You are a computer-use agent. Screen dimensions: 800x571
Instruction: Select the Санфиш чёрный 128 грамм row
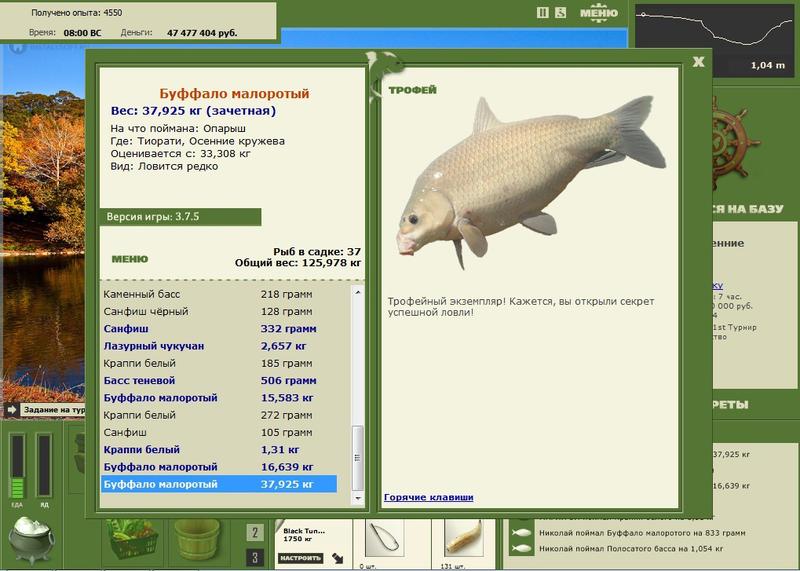pos(219,311)
